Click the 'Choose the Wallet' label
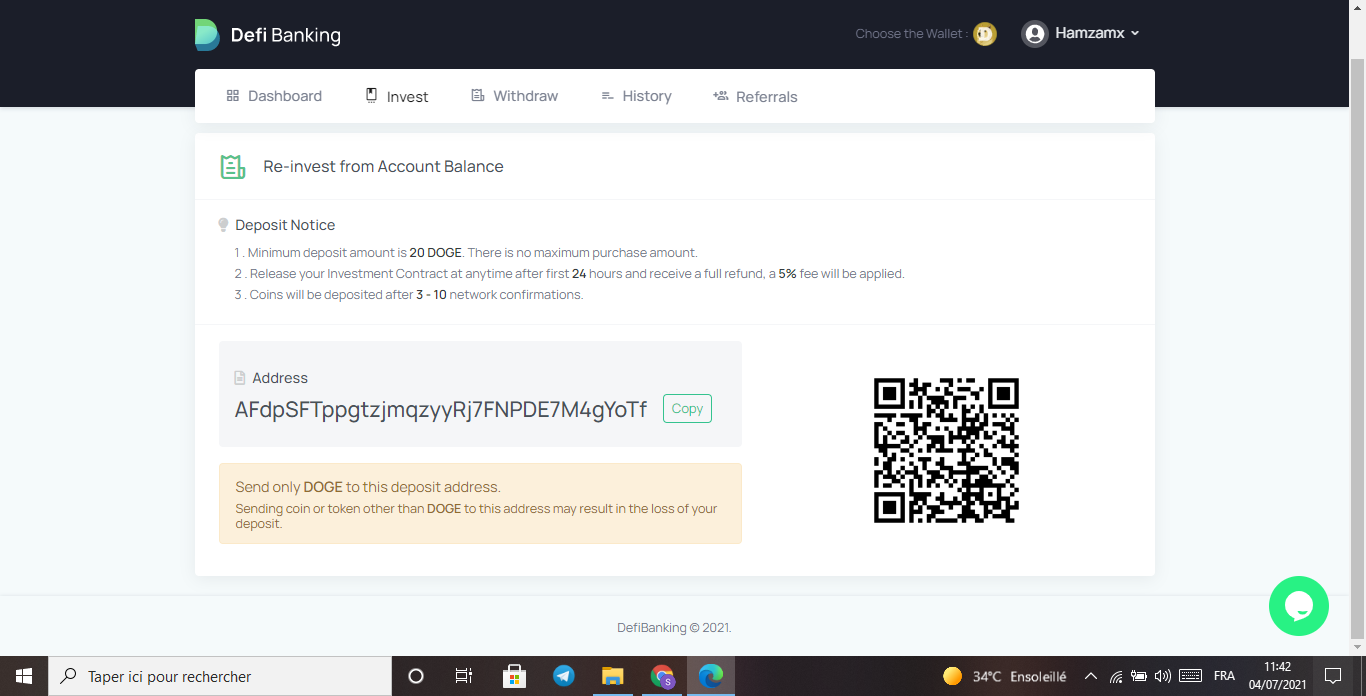Image resolution: width=1366 pixels, height=696 pixels. [910, 34]
